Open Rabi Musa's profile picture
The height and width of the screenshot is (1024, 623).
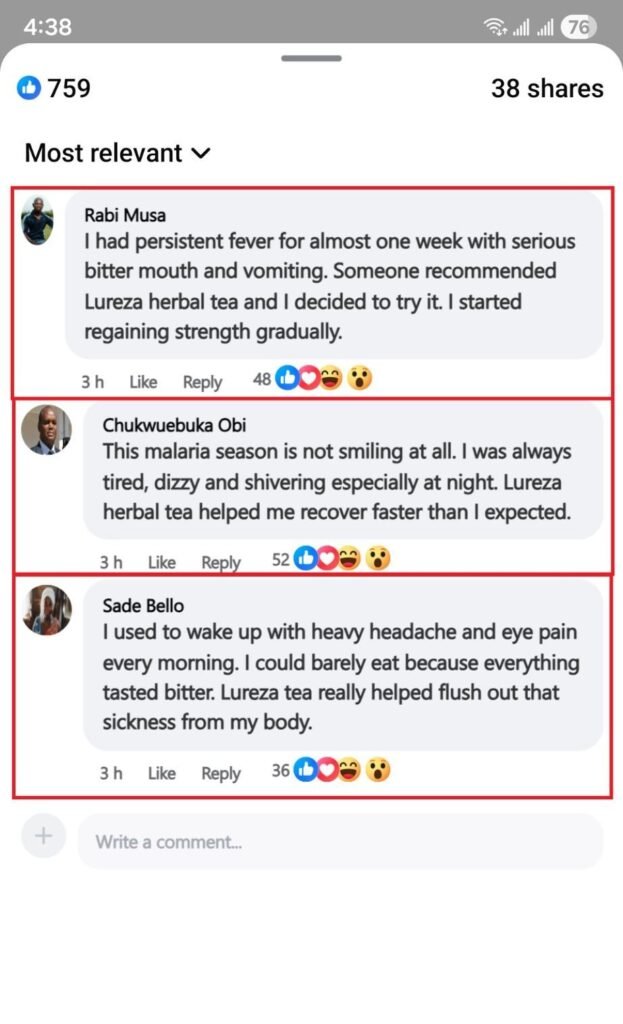click(37, 221)
